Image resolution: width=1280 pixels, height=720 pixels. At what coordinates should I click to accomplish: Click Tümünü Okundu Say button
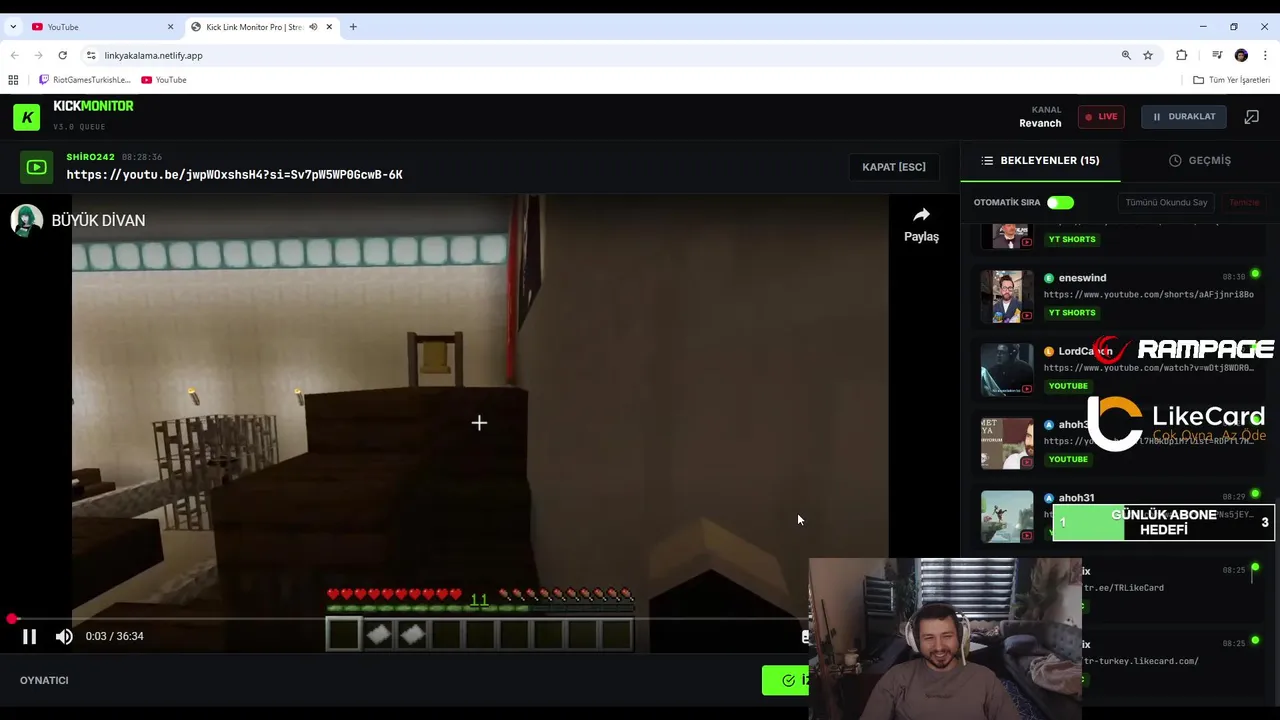(x=1166, y=202)
